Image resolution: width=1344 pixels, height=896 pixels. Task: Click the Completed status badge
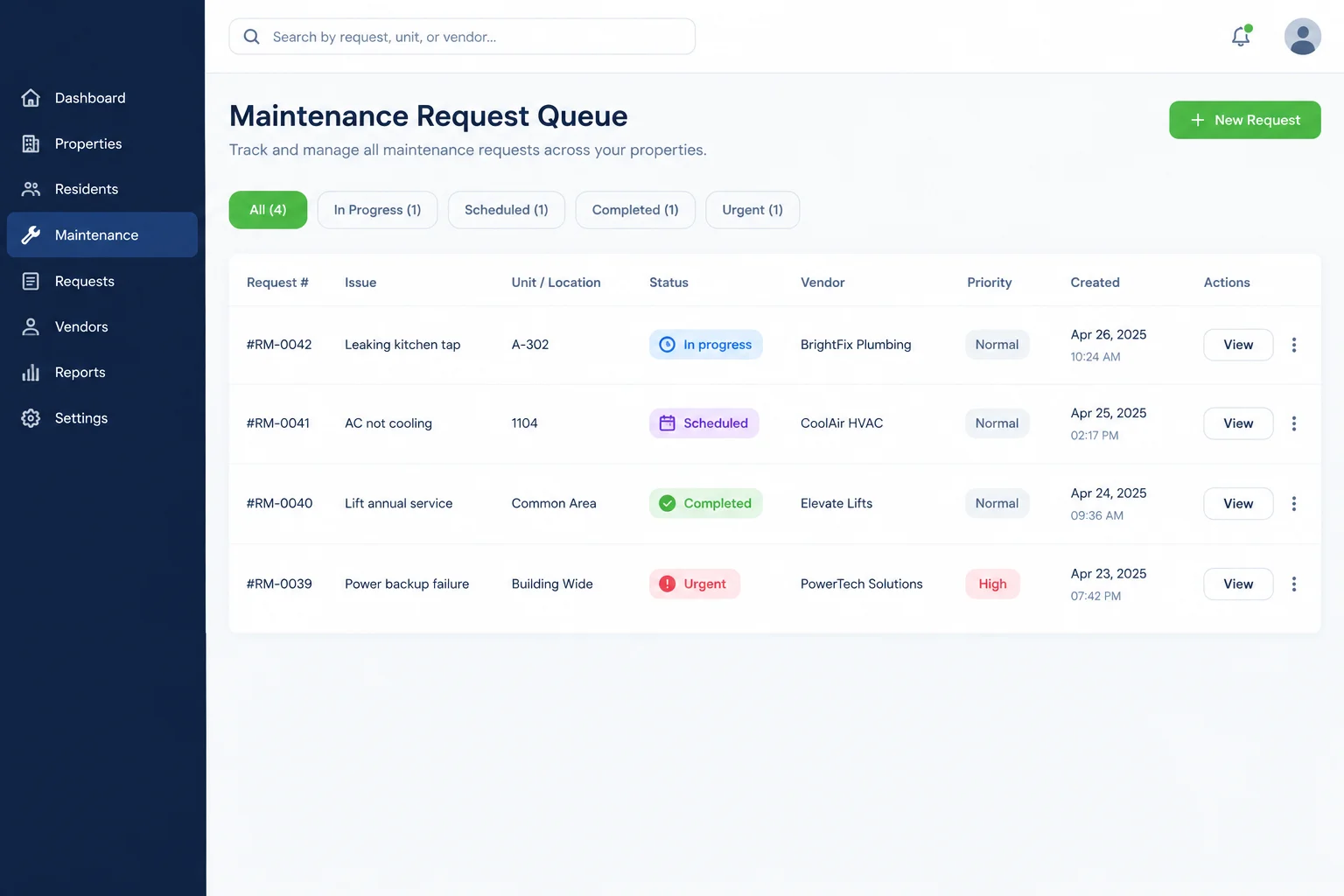[x=705, y=503]
